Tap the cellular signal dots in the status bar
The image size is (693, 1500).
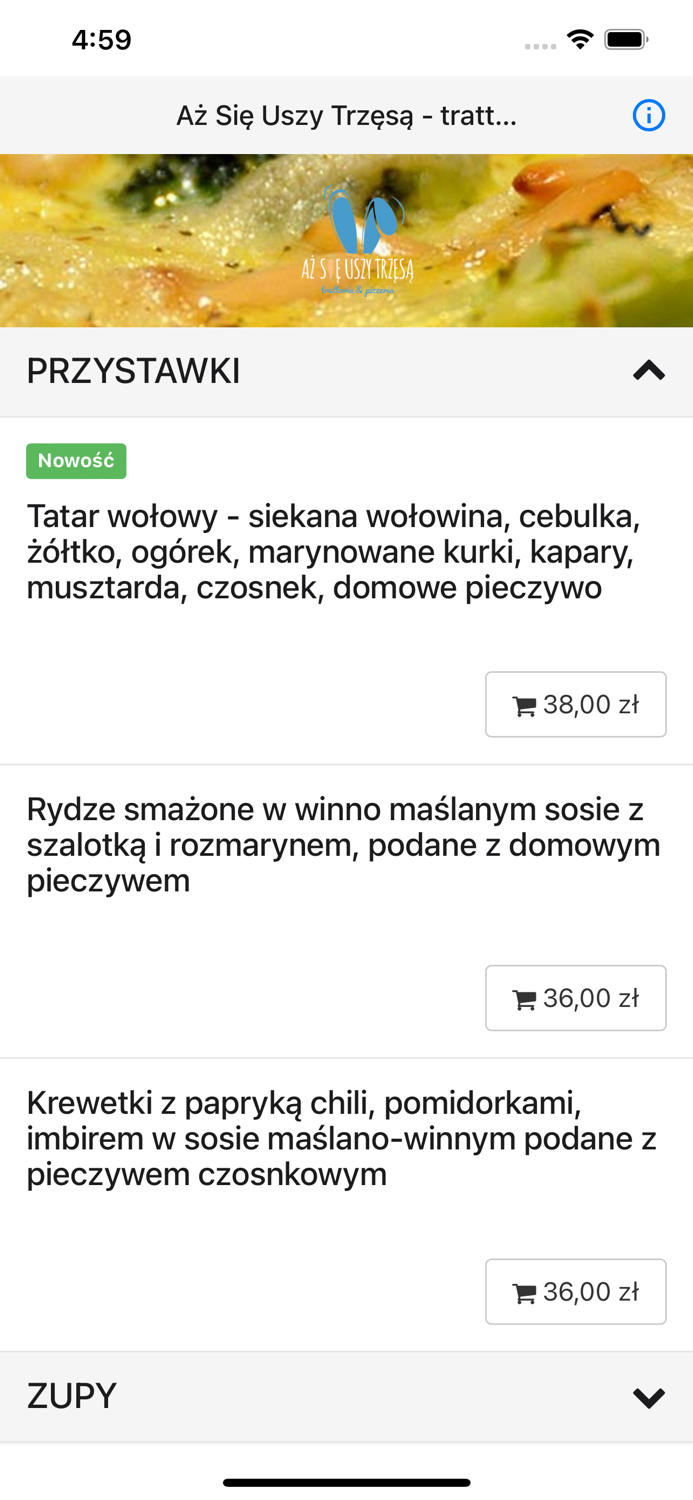539,44
